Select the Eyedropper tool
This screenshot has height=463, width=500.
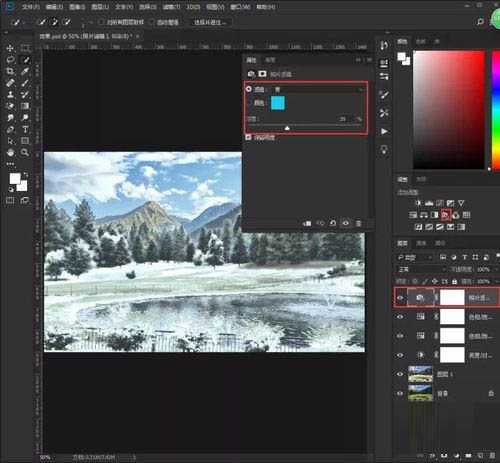[25, 71]
